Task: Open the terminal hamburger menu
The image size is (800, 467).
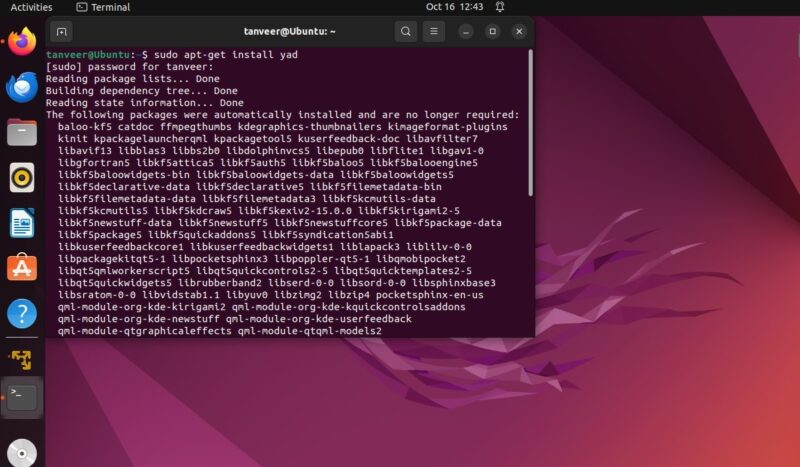Action: (x=434, y=32)
